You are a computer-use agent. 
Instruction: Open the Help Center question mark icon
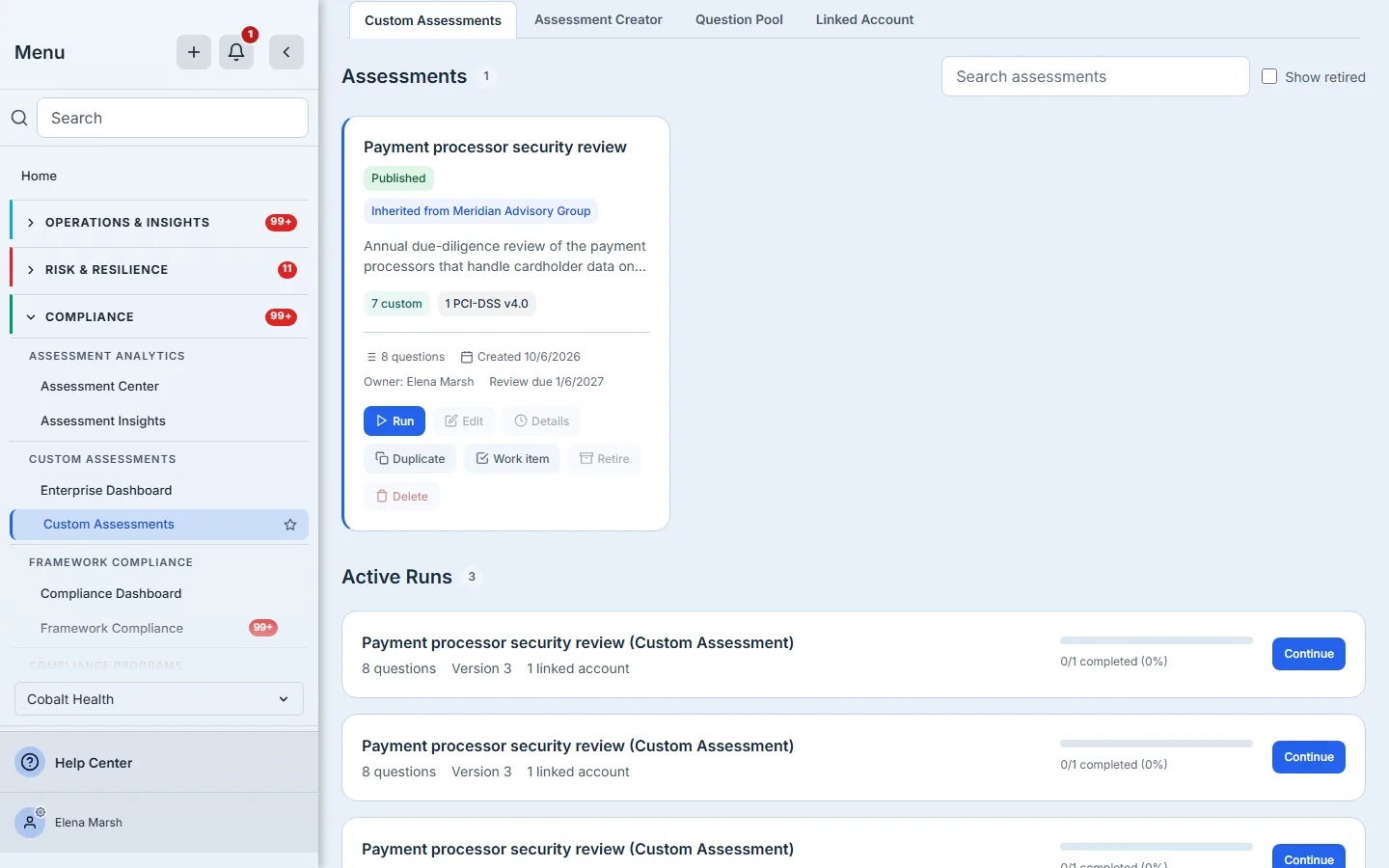tap(31, 763)
